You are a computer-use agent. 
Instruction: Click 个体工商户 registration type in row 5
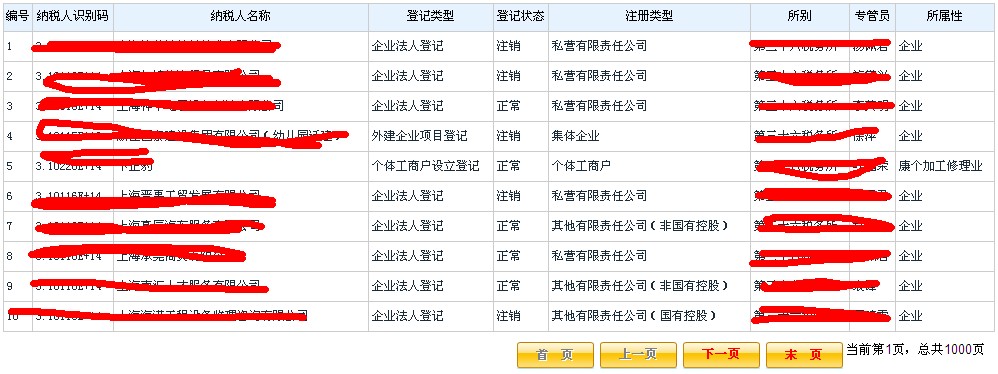point(649,166)
